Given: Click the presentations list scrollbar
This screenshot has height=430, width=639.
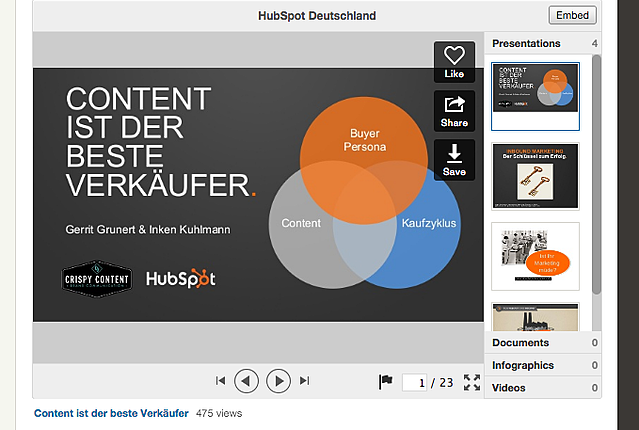Looking at the screenshot, I should tap(596, 174).
